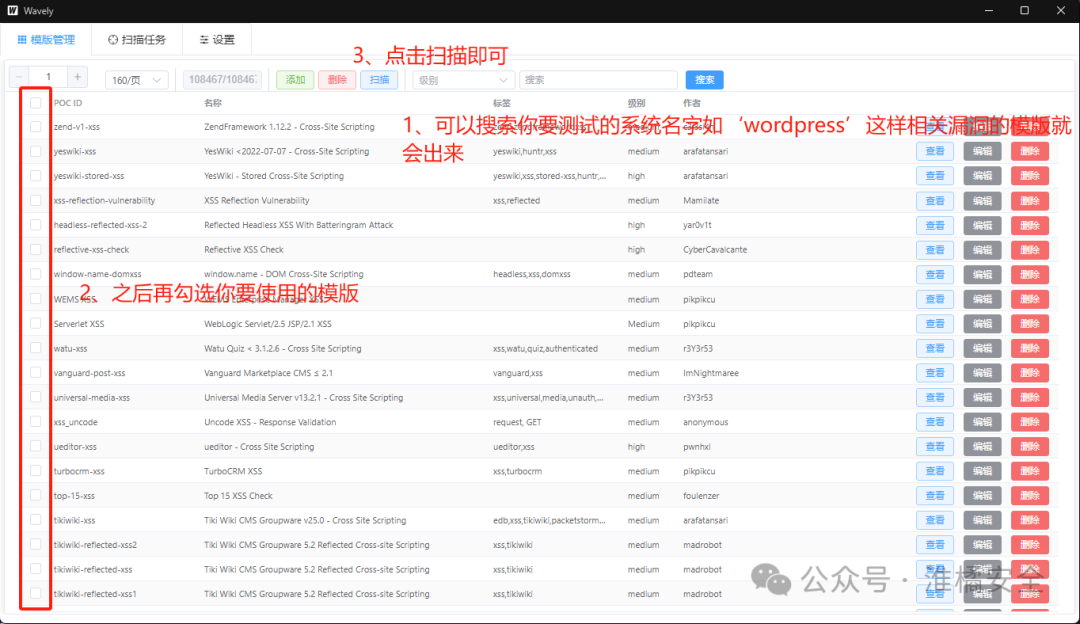Check the yeswiki-stored-xss row checkbox

tap(36, 176)
